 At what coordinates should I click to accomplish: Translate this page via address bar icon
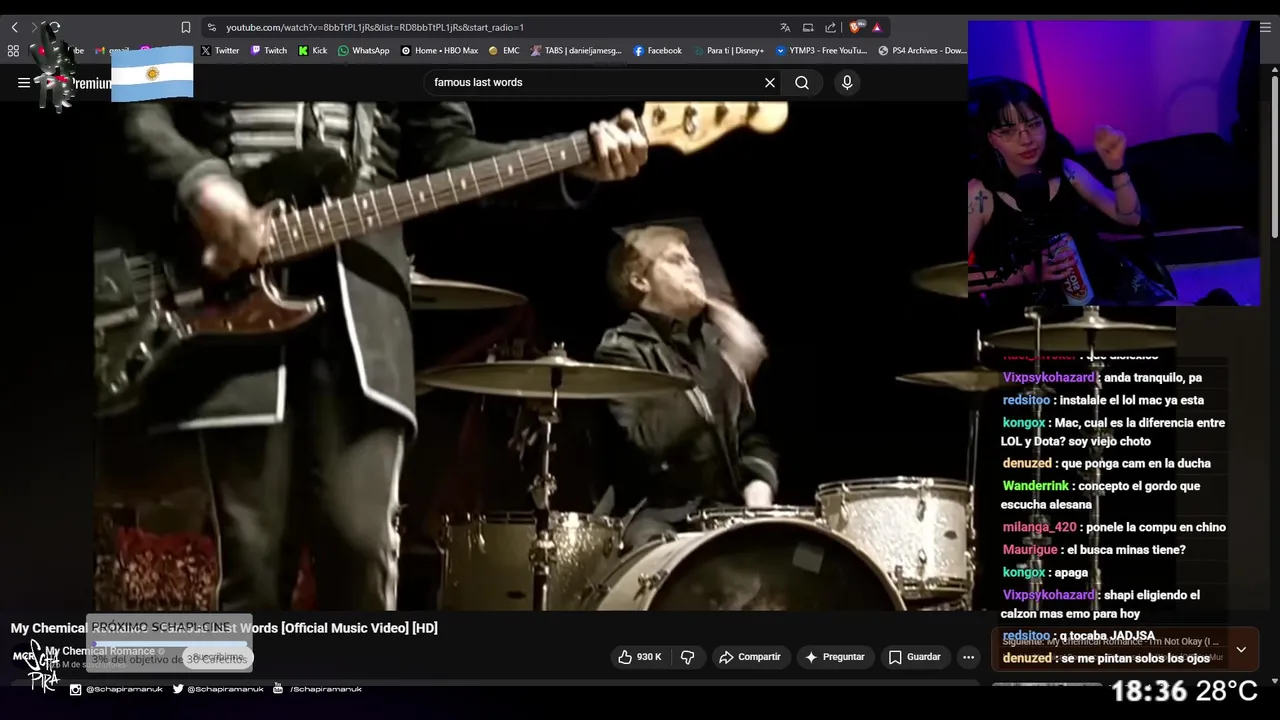pos(785,27)
